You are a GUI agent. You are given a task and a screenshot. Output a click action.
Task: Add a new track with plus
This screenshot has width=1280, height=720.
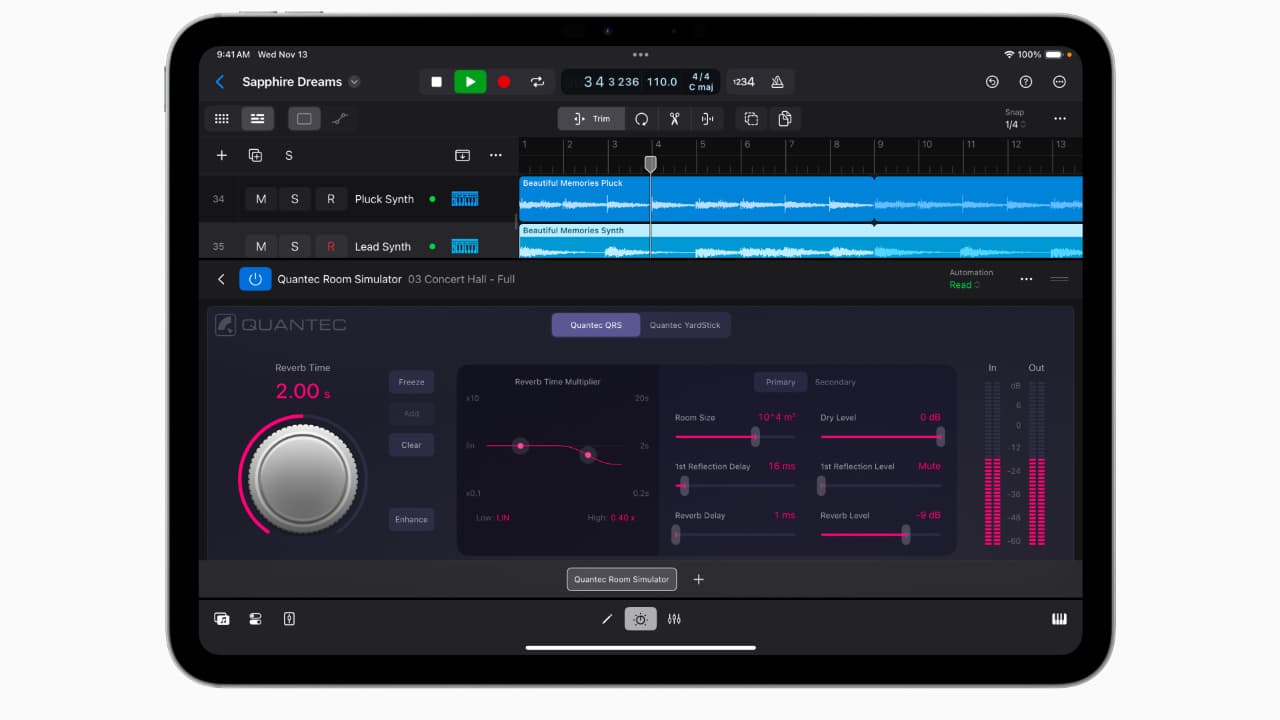222,155
